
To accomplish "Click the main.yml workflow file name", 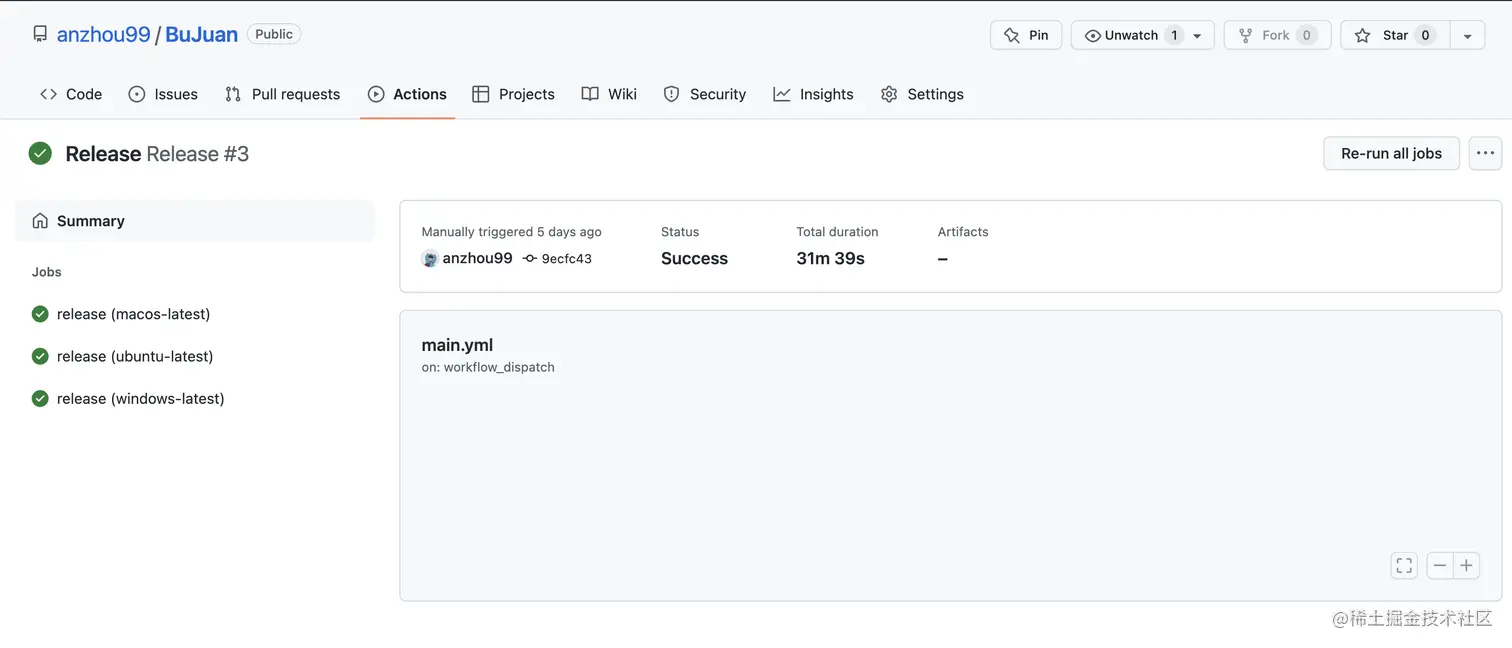I will [x=457, y=345].
